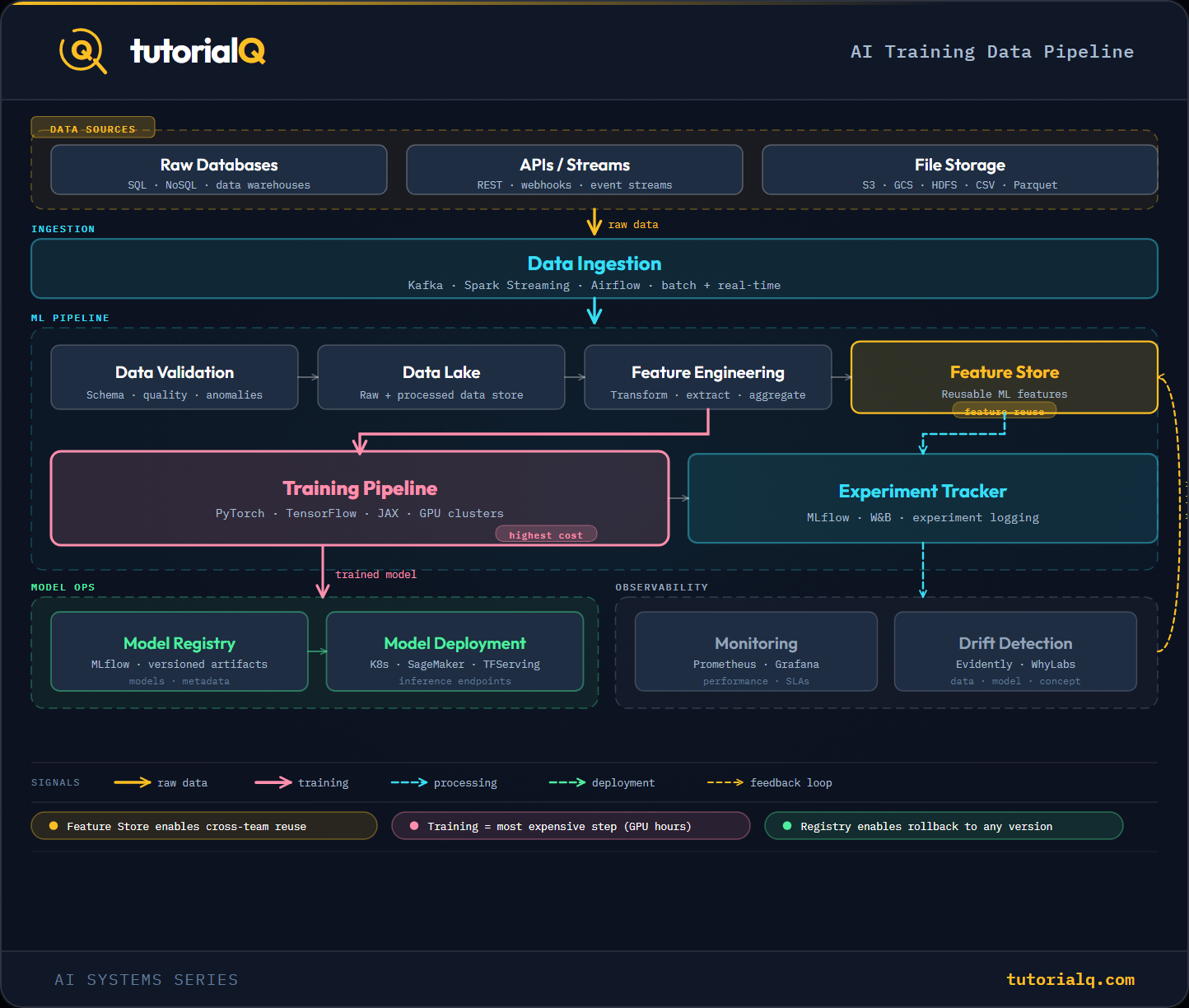Click the AI Training Data Pipeline title
Image resolution: width=1189 pixels, height=1008 pixels.
(x=992, y=51)
